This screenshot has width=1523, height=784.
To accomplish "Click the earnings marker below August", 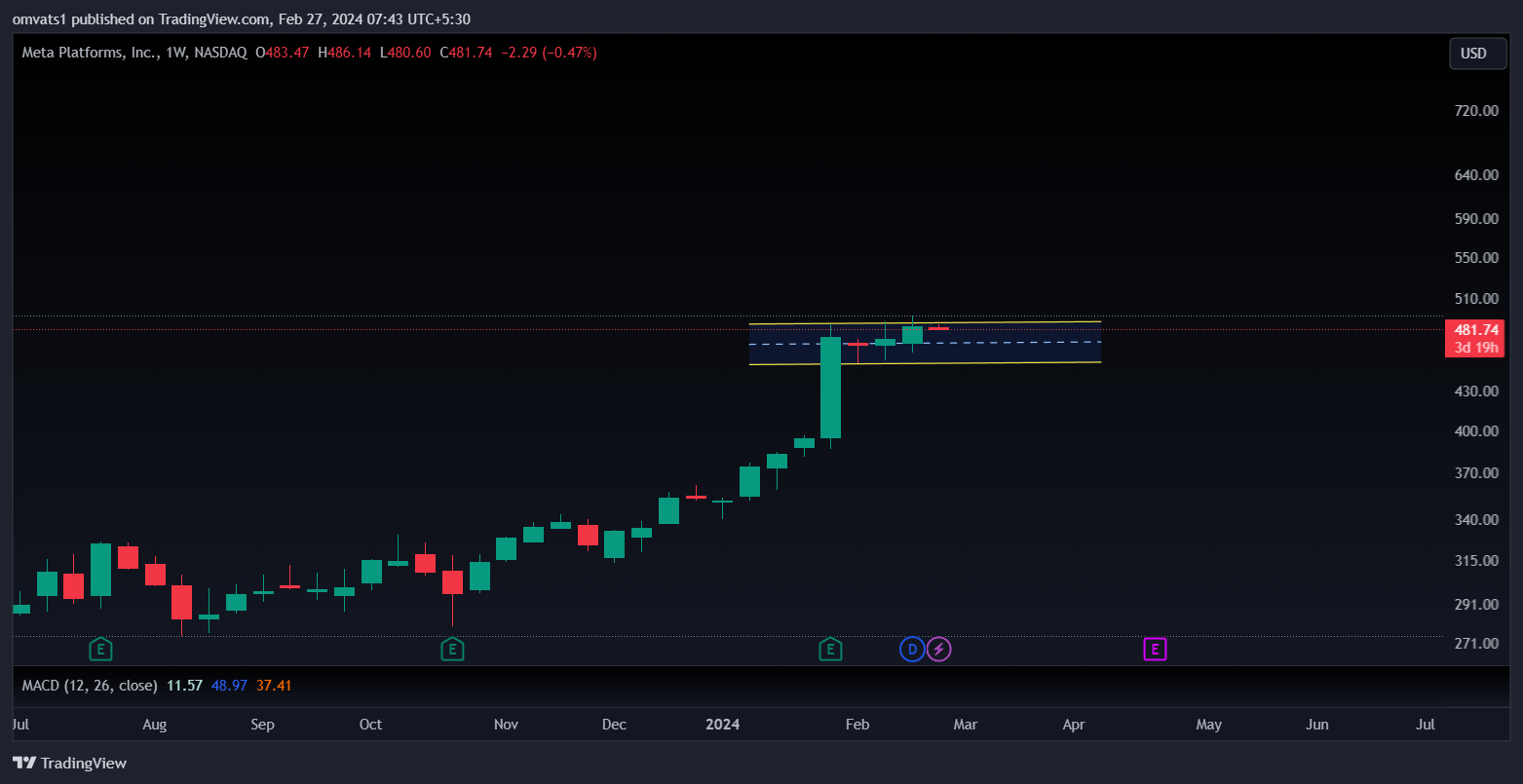I will pos(100,649).
